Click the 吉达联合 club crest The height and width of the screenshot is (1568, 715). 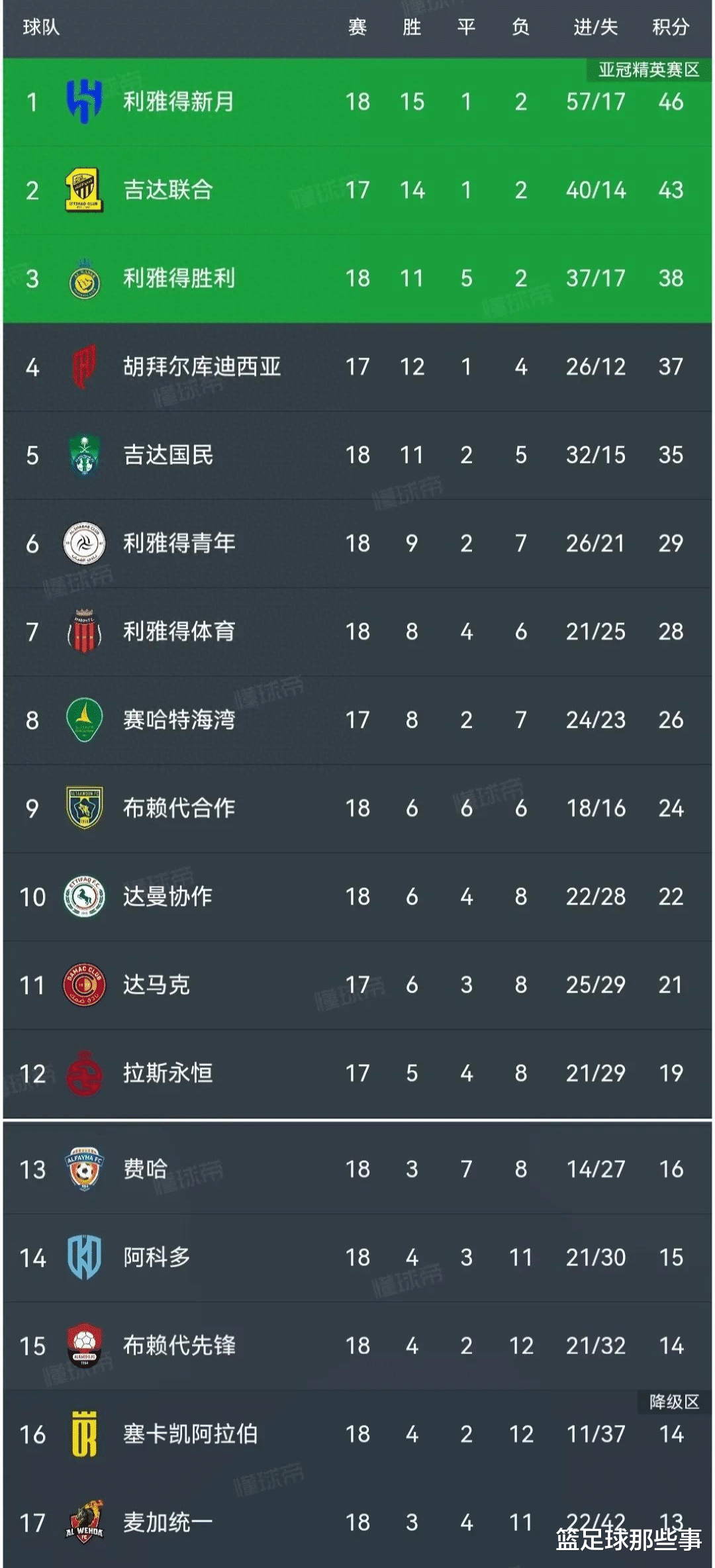[x=84, y=190]
